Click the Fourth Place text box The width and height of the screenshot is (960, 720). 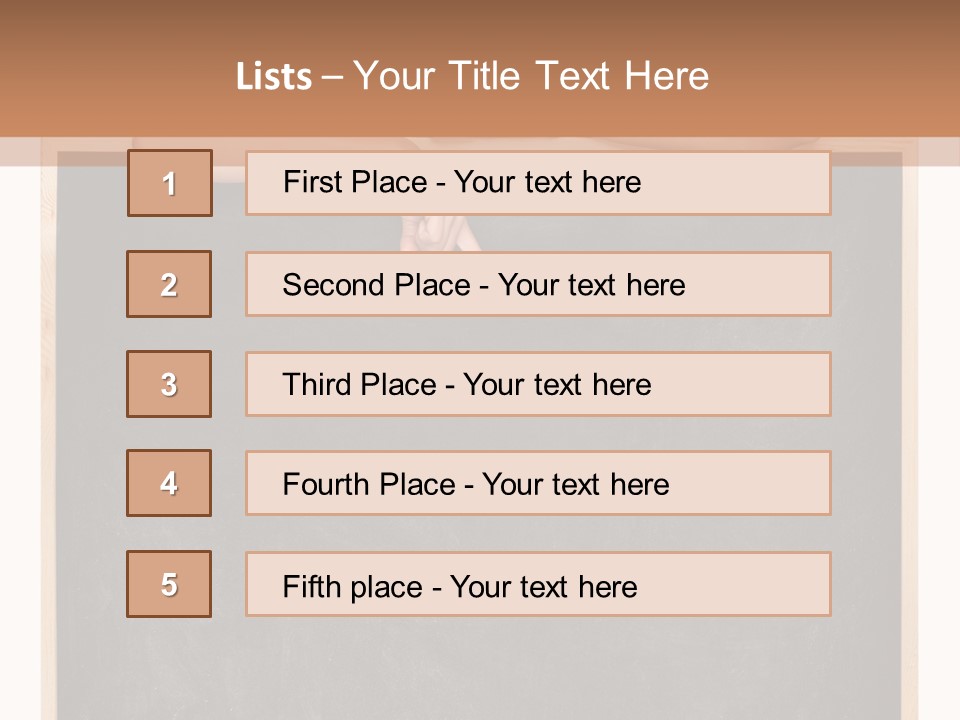coord(538,484)
